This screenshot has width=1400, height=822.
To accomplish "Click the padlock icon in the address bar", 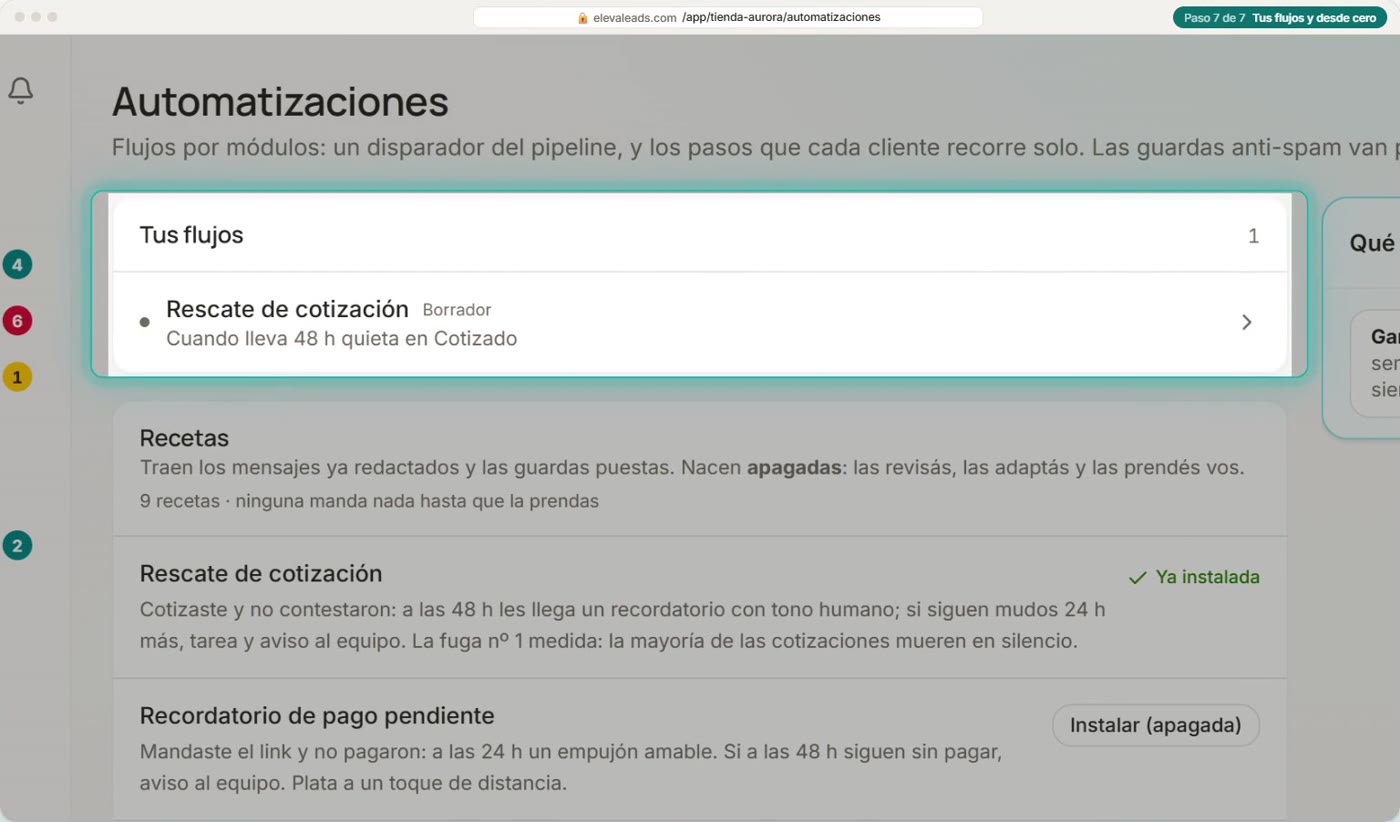I will pos(583,18).
